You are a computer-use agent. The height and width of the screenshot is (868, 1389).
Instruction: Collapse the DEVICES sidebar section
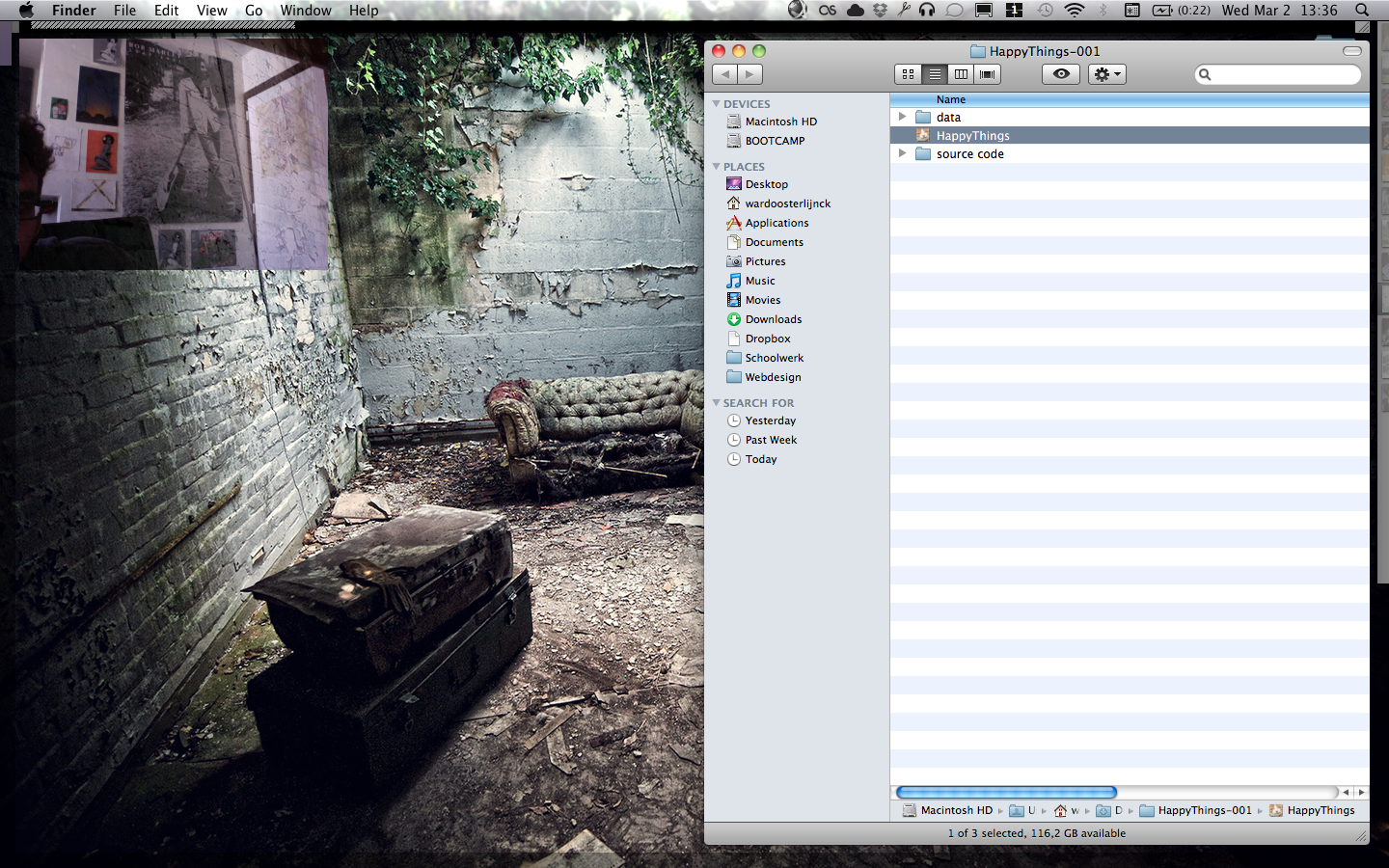point(717,103)
